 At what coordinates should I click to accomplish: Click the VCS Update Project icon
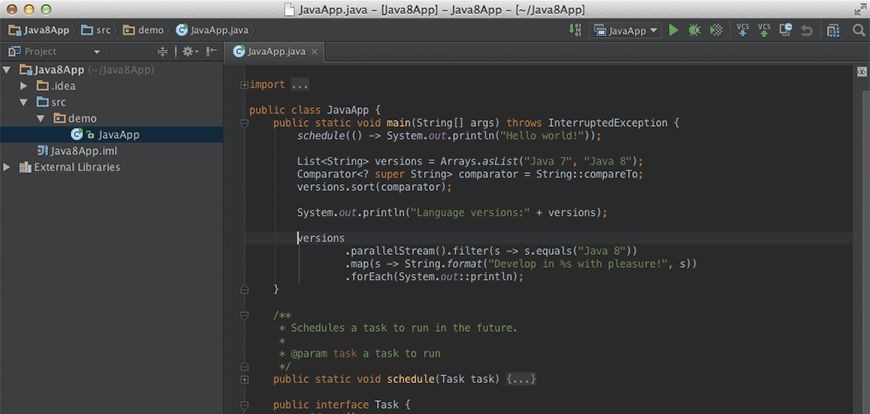pyautogui.click(x=743, y=30)
